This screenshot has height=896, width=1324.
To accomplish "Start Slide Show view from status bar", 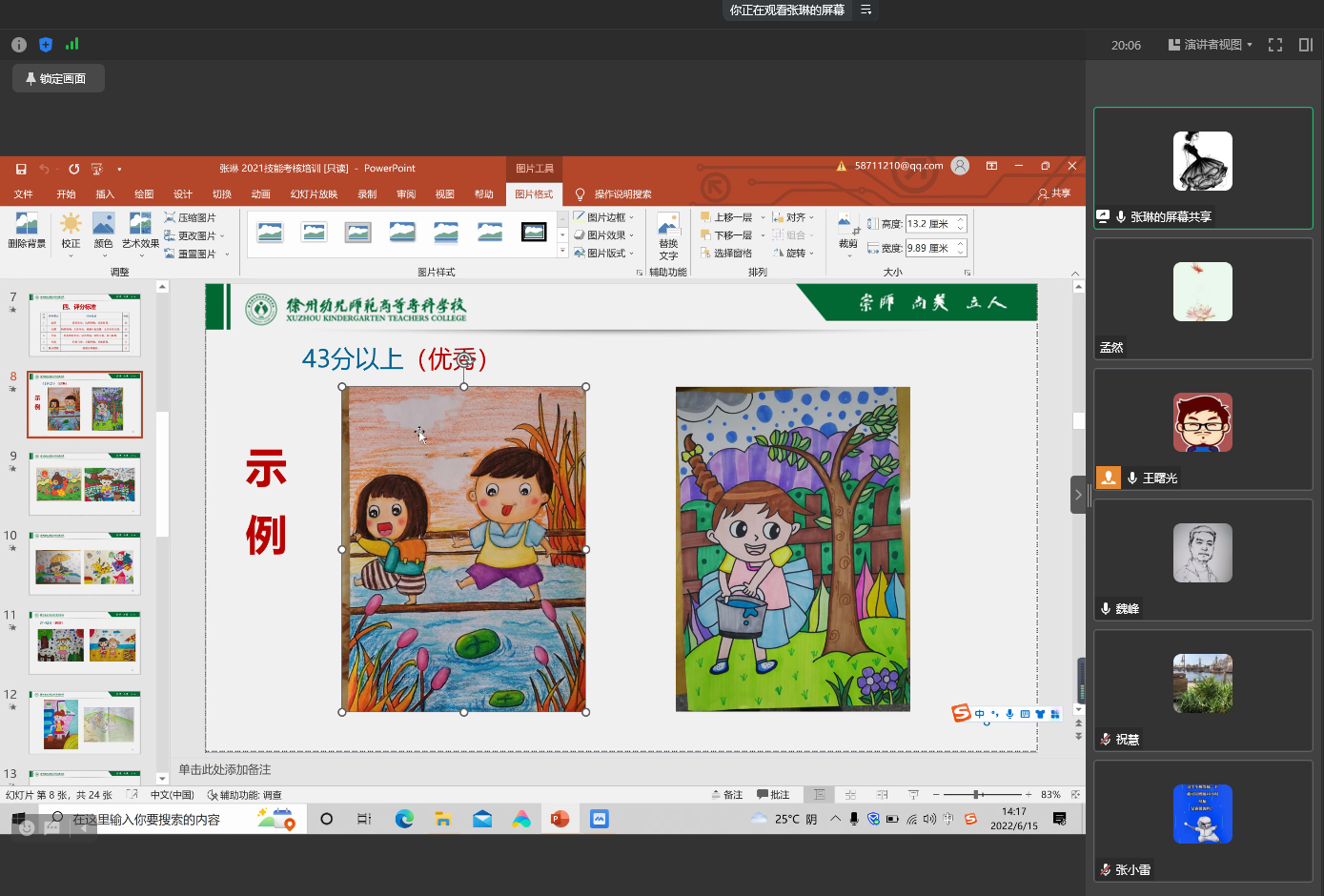I will click(x=913, y=794).
